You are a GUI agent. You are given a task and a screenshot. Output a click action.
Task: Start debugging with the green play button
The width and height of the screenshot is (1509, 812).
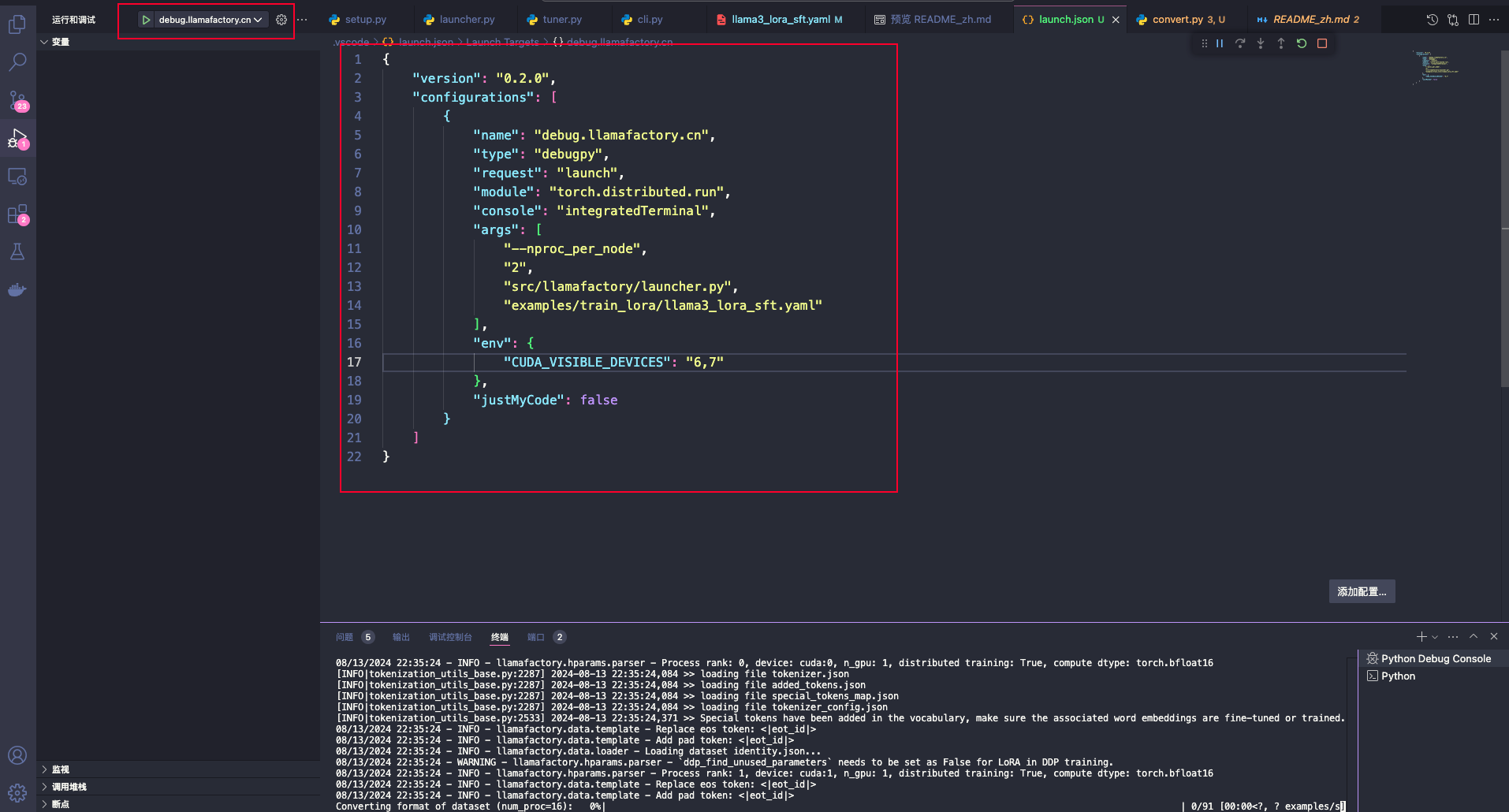click(x=146, y=20)
